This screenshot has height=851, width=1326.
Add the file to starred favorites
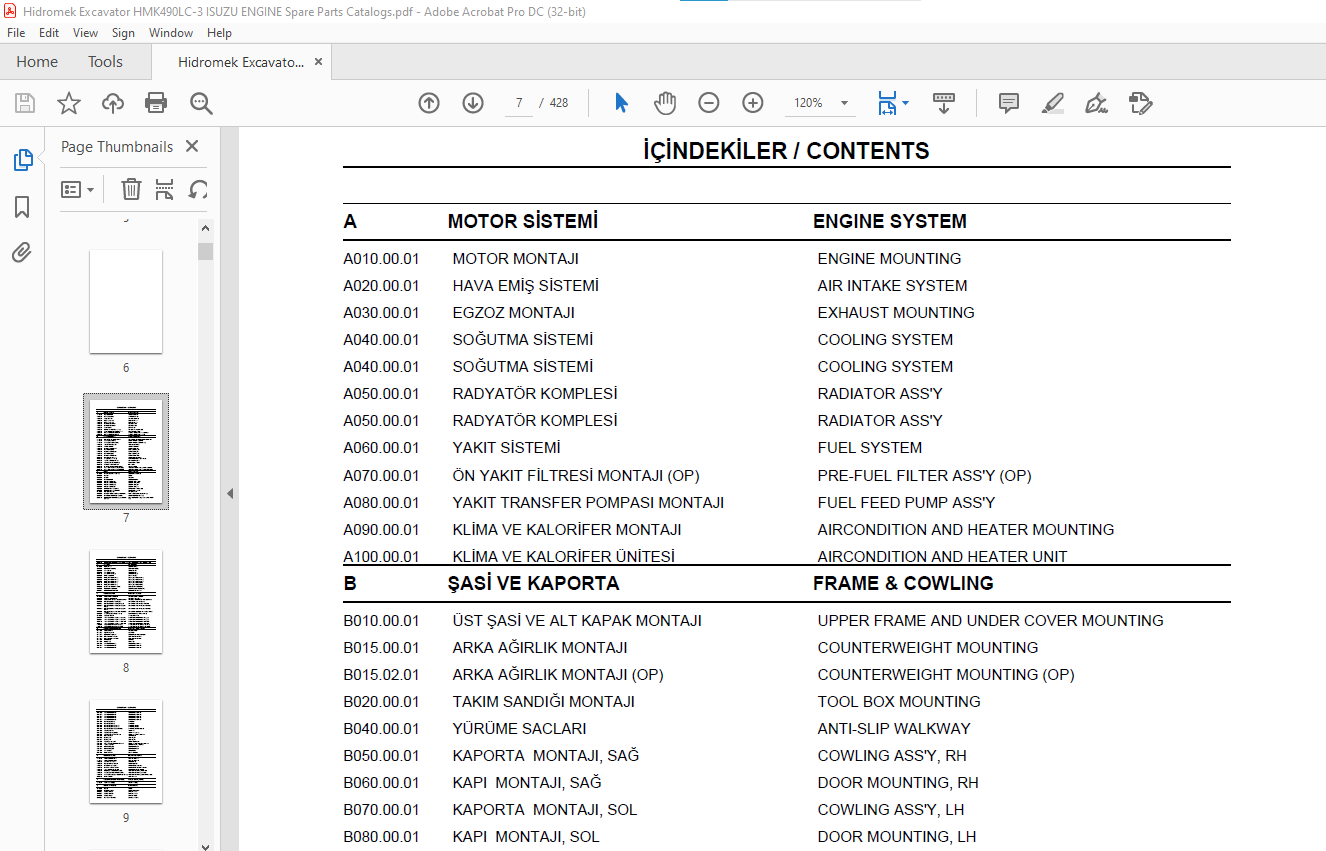[x=69, y=103]
